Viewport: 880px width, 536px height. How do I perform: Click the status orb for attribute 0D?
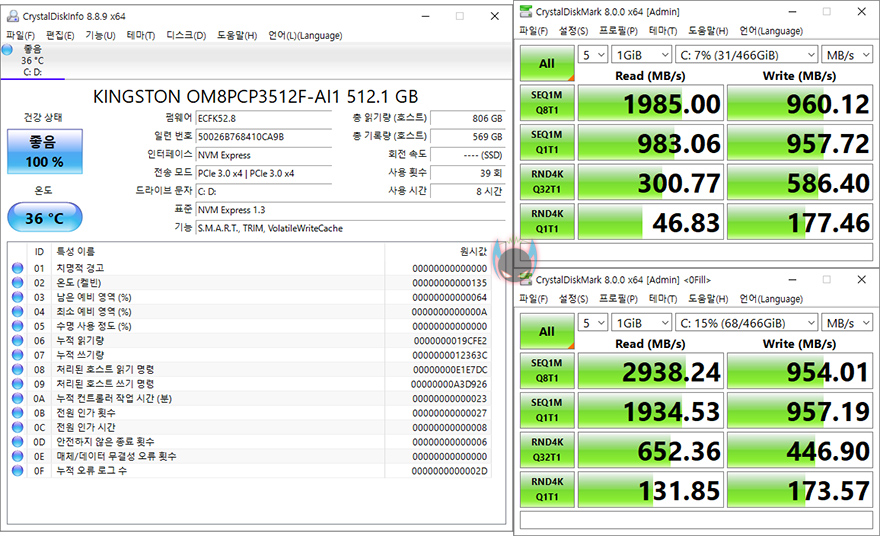pos(17,442)
